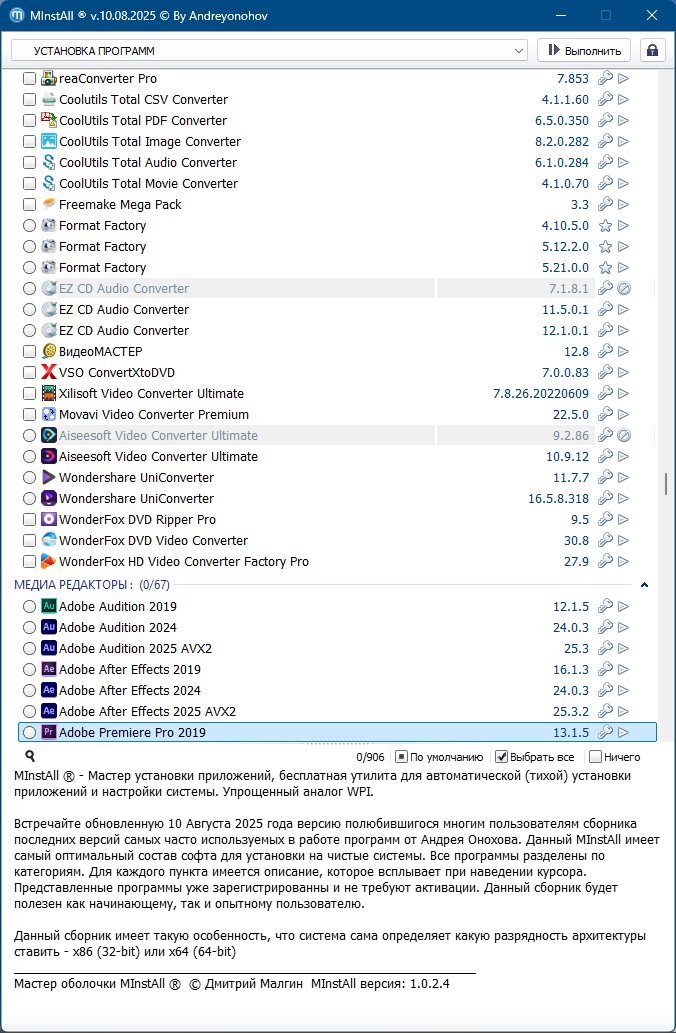The width and height of the screenshot is (676, 1033).
Task: Toggle the Выбрать все checkbox
Action: [x=501, y=757]
